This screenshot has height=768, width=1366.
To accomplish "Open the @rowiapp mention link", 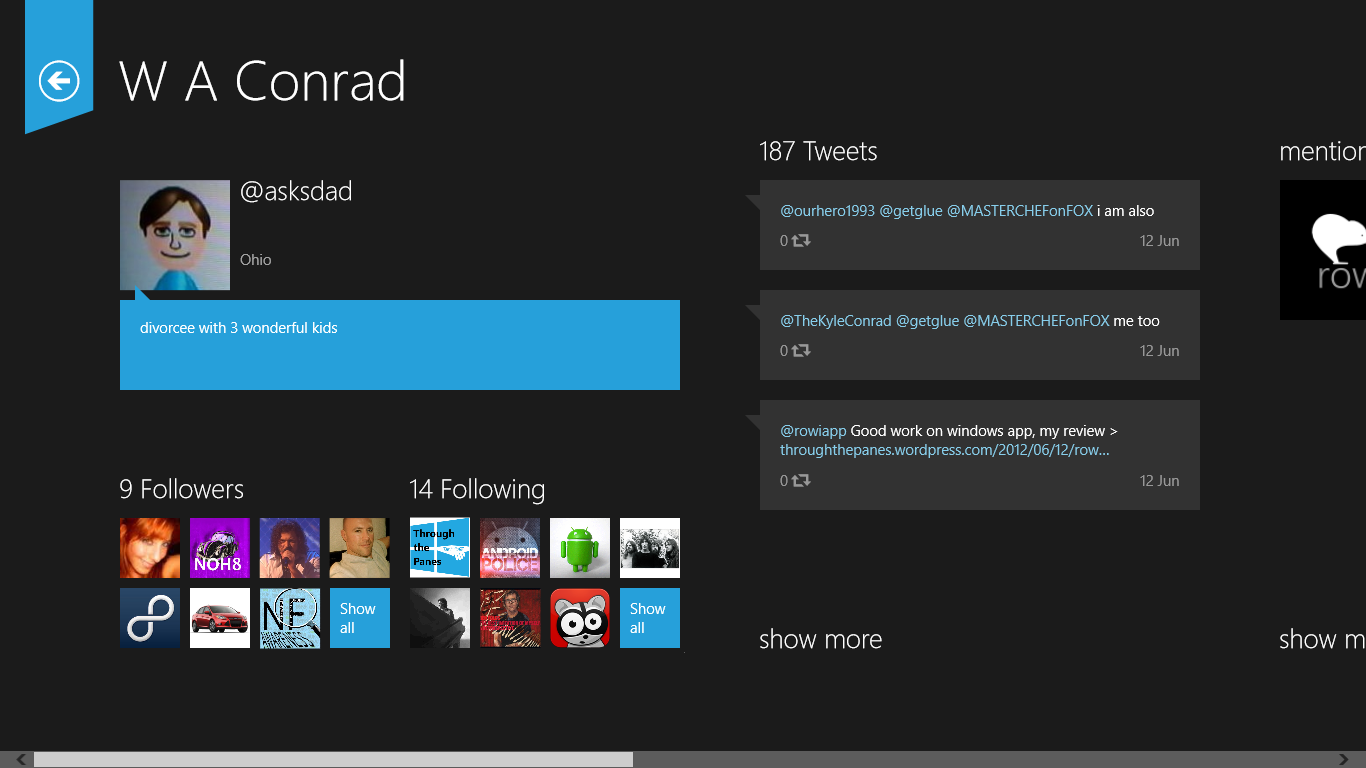I will pos(813,431).
